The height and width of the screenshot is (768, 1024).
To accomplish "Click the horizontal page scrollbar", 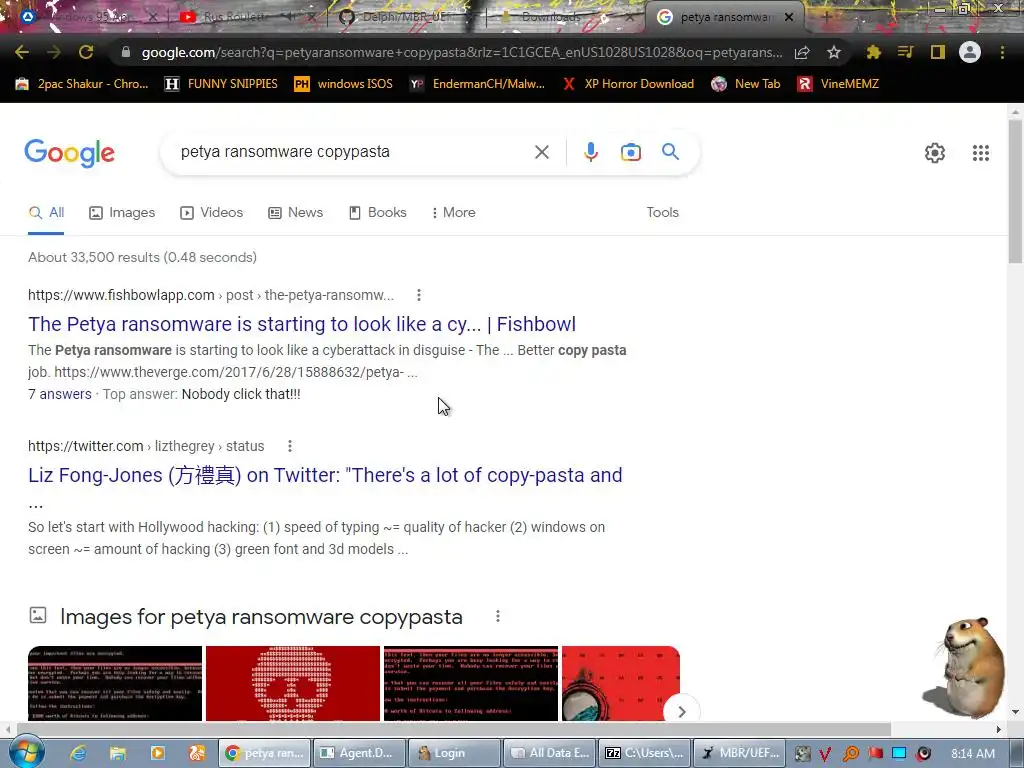I will coord(454,729).
